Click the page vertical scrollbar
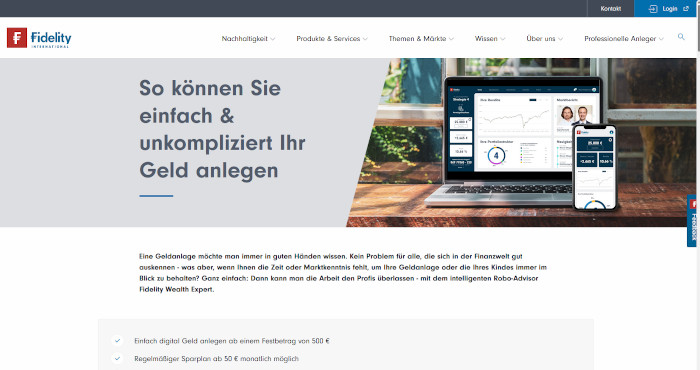The image size is (700, 370). click(x=698, y=185)
